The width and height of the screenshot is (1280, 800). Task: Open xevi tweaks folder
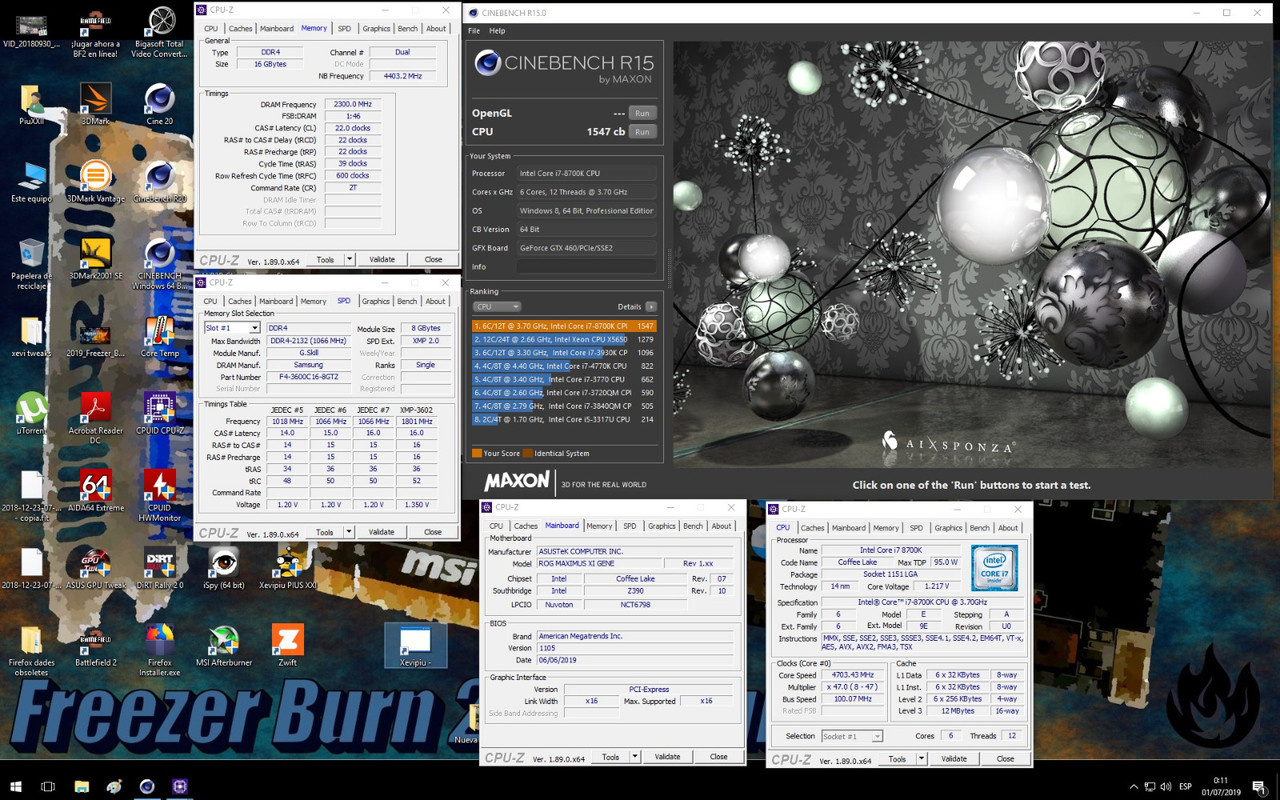pyautogui.click(x=31, y=337)
